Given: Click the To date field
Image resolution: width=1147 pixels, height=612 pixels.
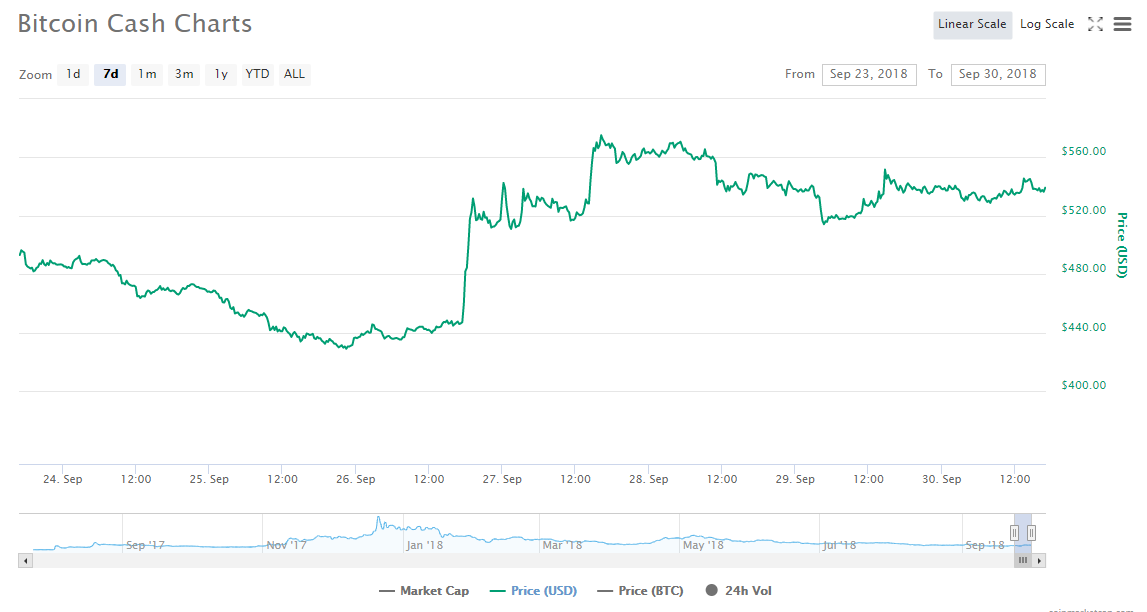Looking at the screenshot, I should tap(998, 74).
